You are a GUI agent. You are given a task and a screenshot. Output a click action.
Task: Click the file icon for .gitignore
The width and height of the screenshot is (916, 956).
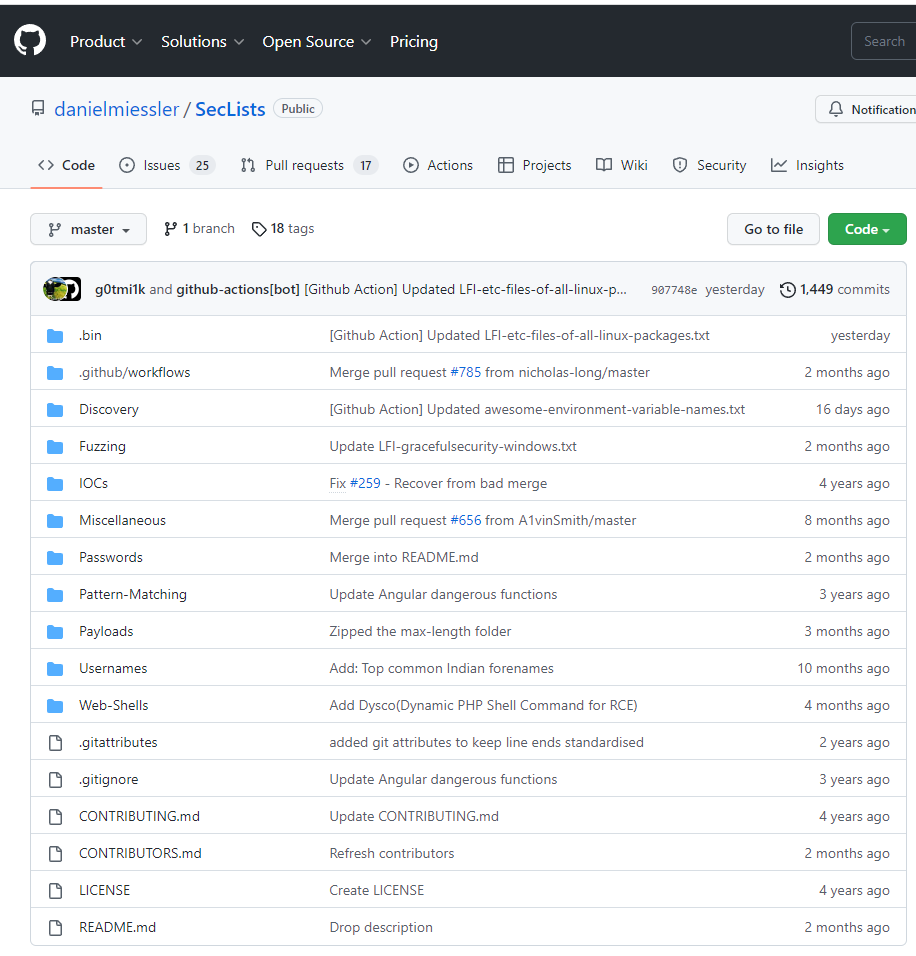pos(55,780)
